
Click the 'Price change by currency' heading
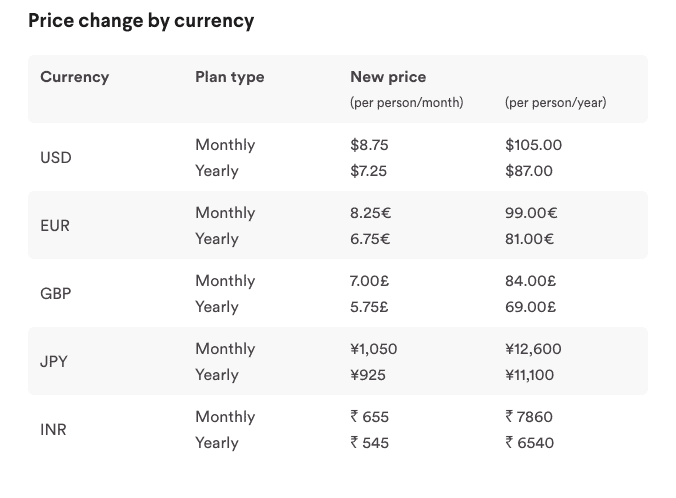point(141,20)
